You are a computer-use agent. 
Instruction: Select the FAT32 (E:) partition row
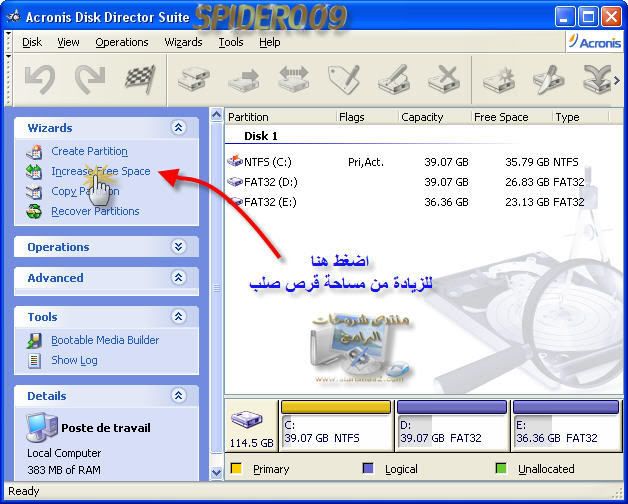405,202
